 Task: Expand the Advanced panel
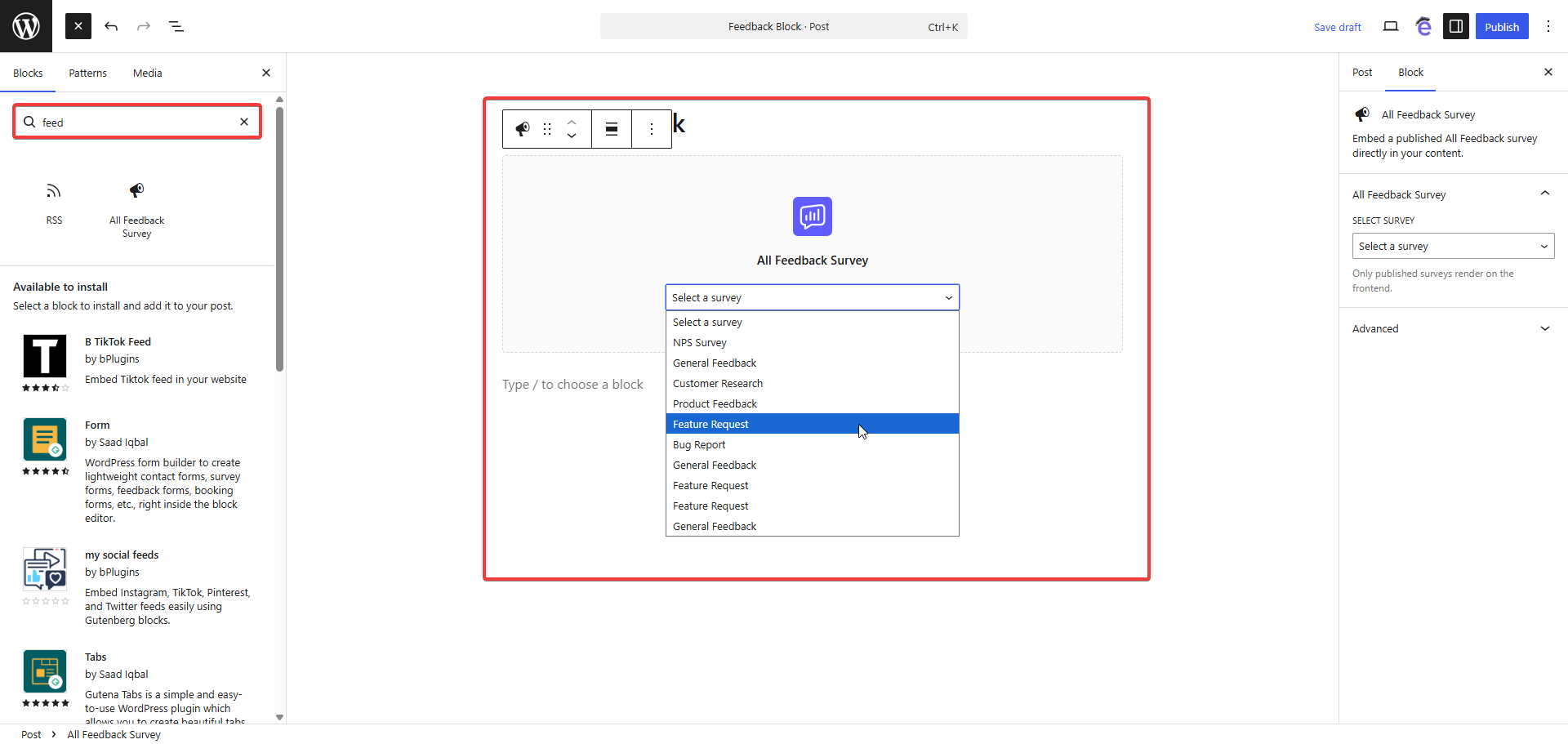click(1453, 328)
